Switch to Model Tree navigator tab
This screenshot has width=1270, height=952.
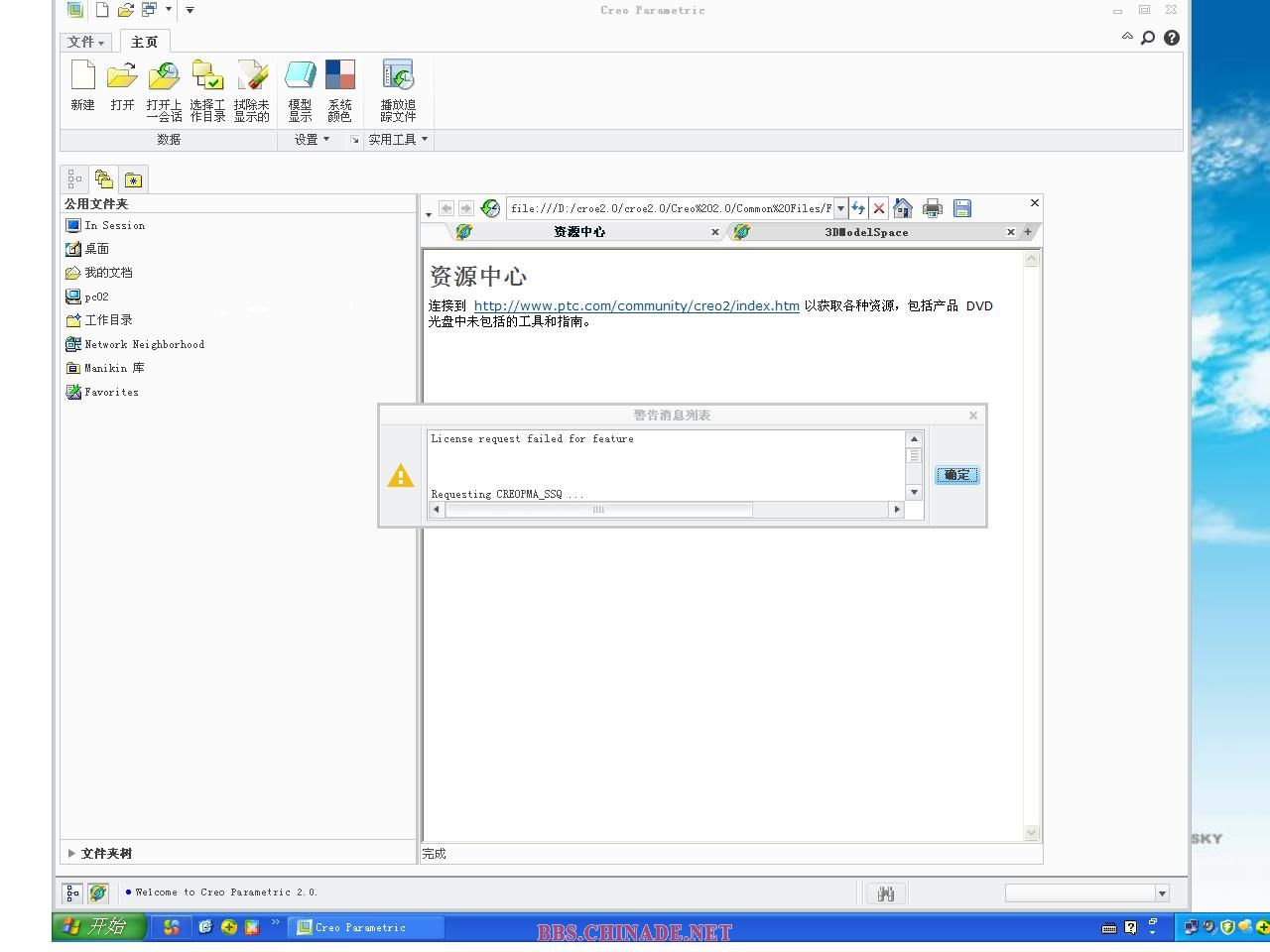[x=74, y=179]
